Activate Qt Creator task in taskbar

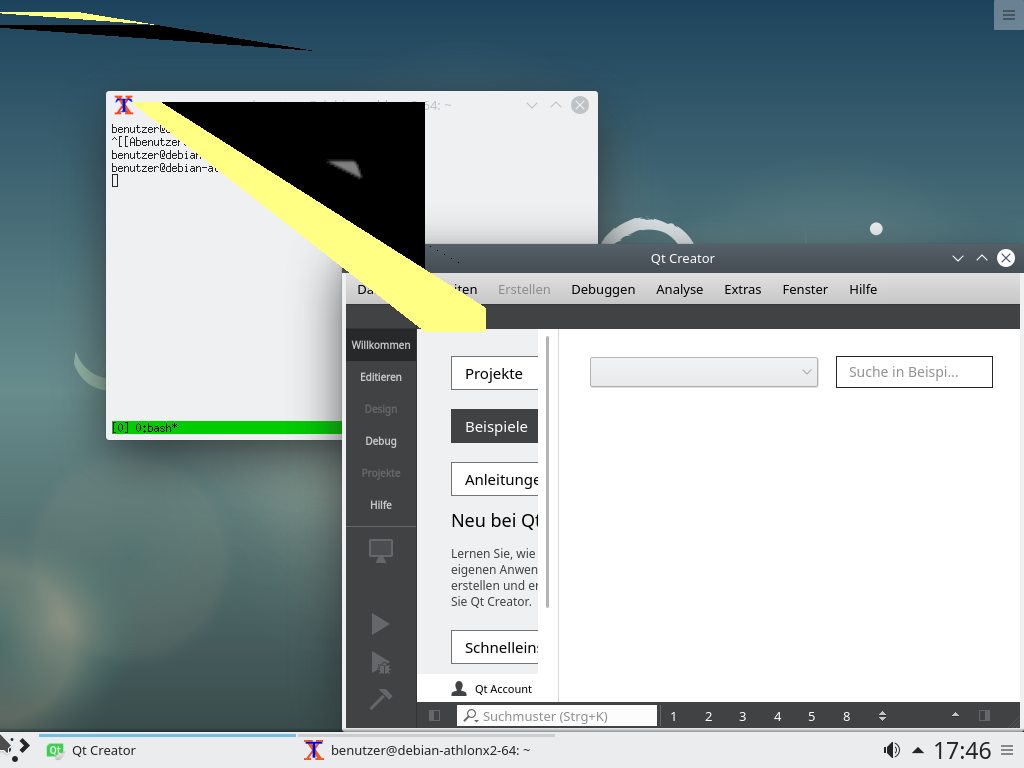(x=167, y=750)
